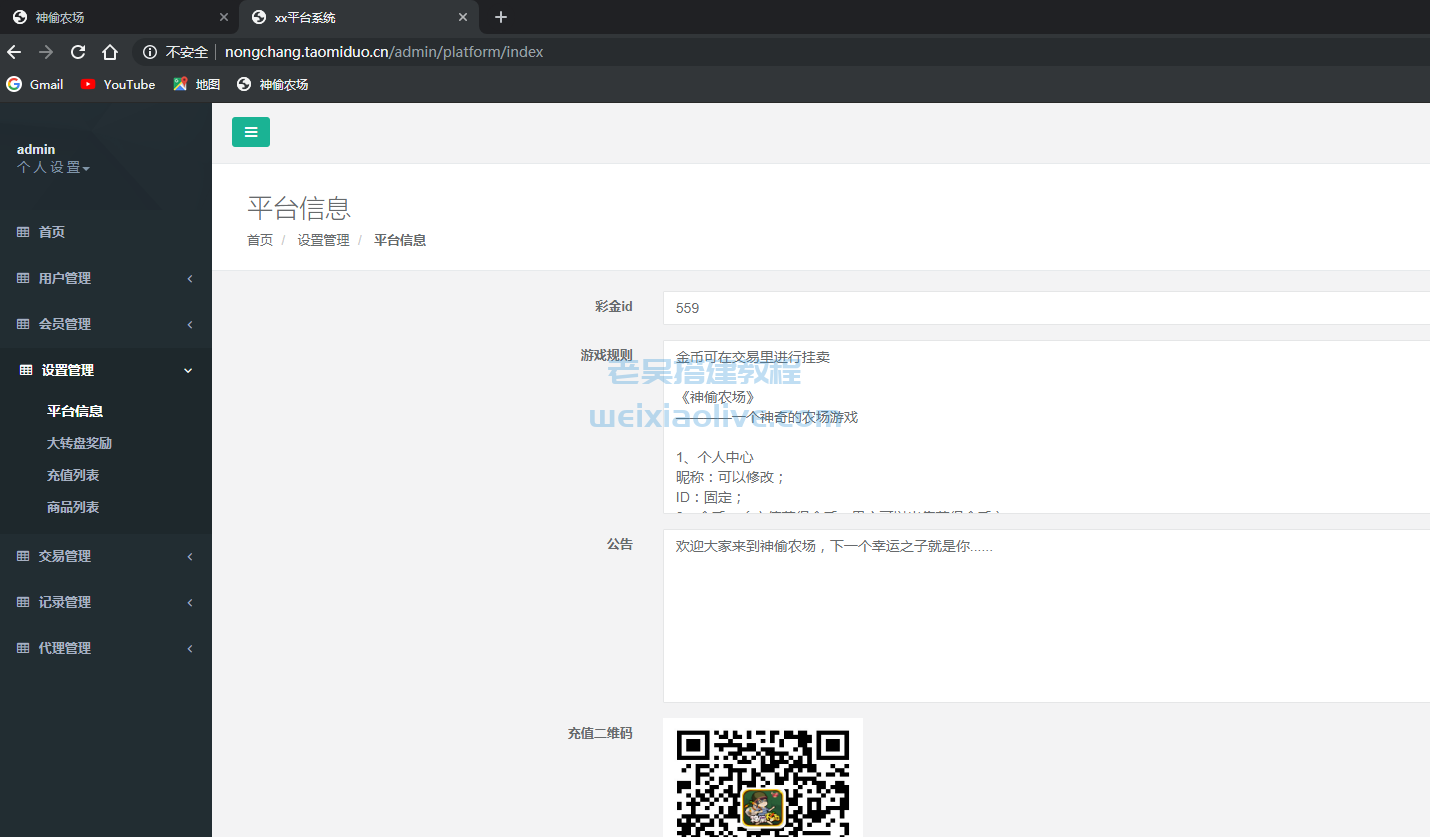Click the address bar URL
The width and height of the screenshot is (1430, 837).
click(384, 52)
